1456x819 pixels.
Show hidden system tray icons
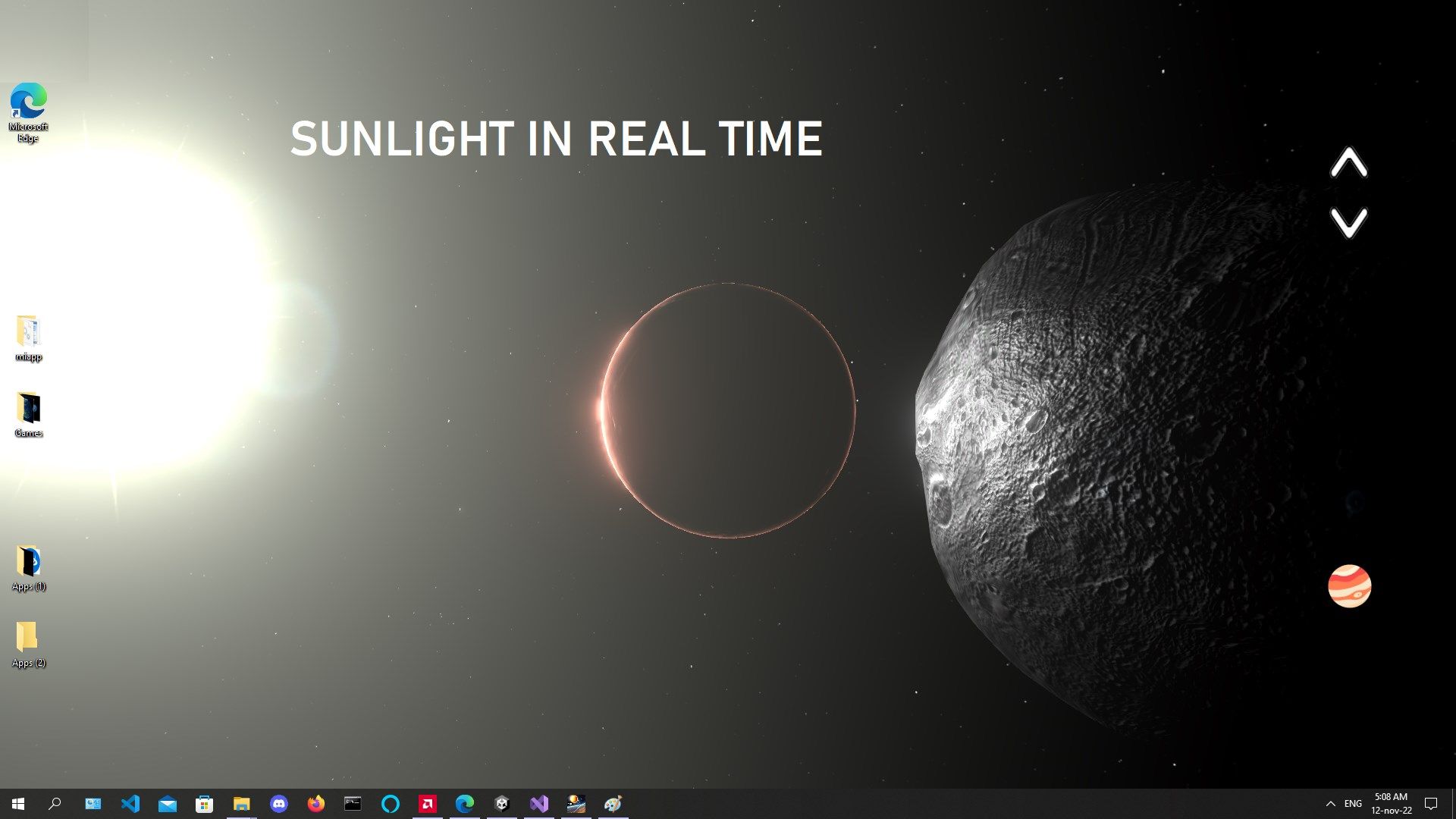(1330, 804)
